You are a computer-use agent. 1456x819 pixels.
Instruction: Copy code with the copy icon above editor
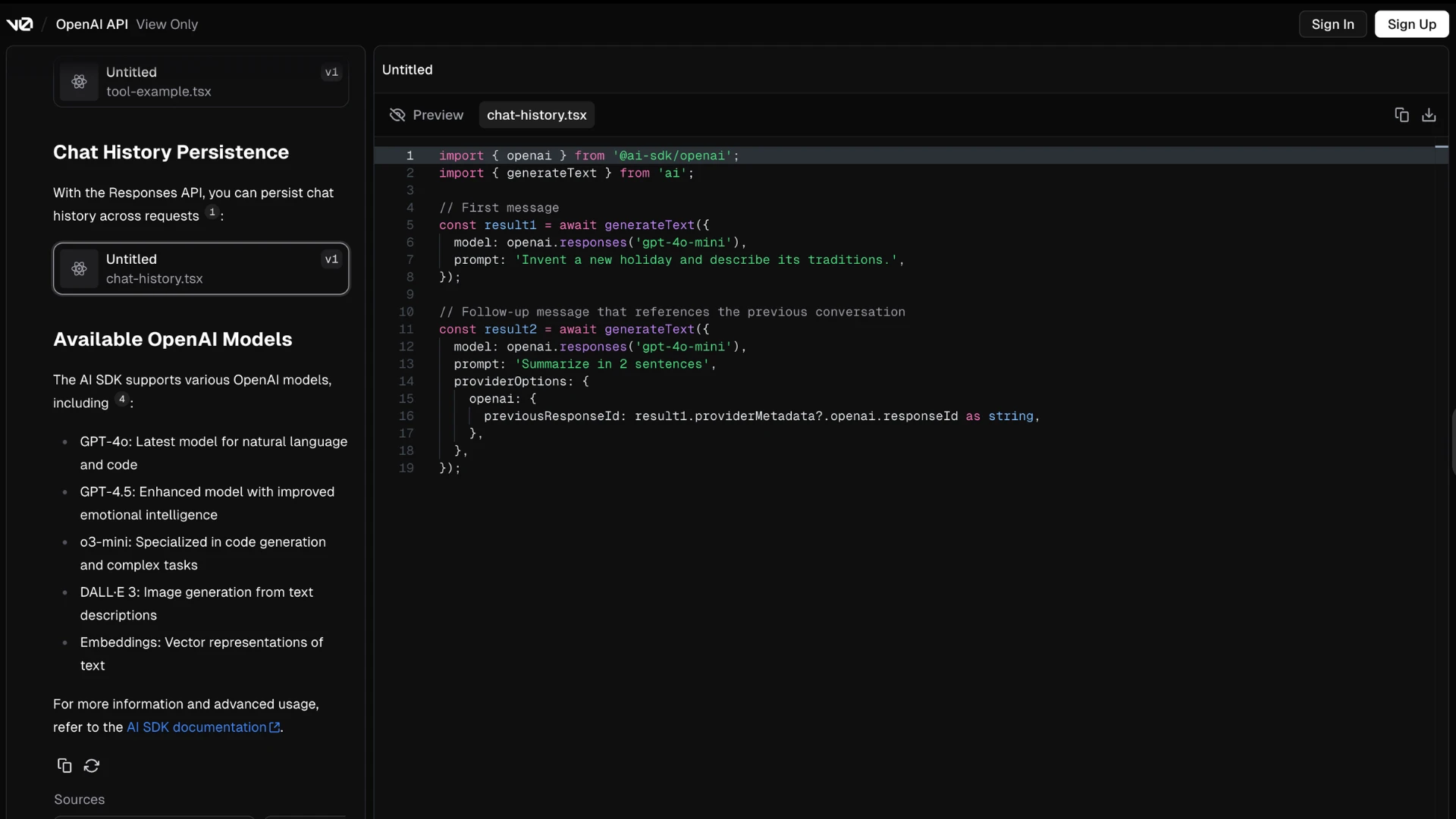(x=1401, y=115)
